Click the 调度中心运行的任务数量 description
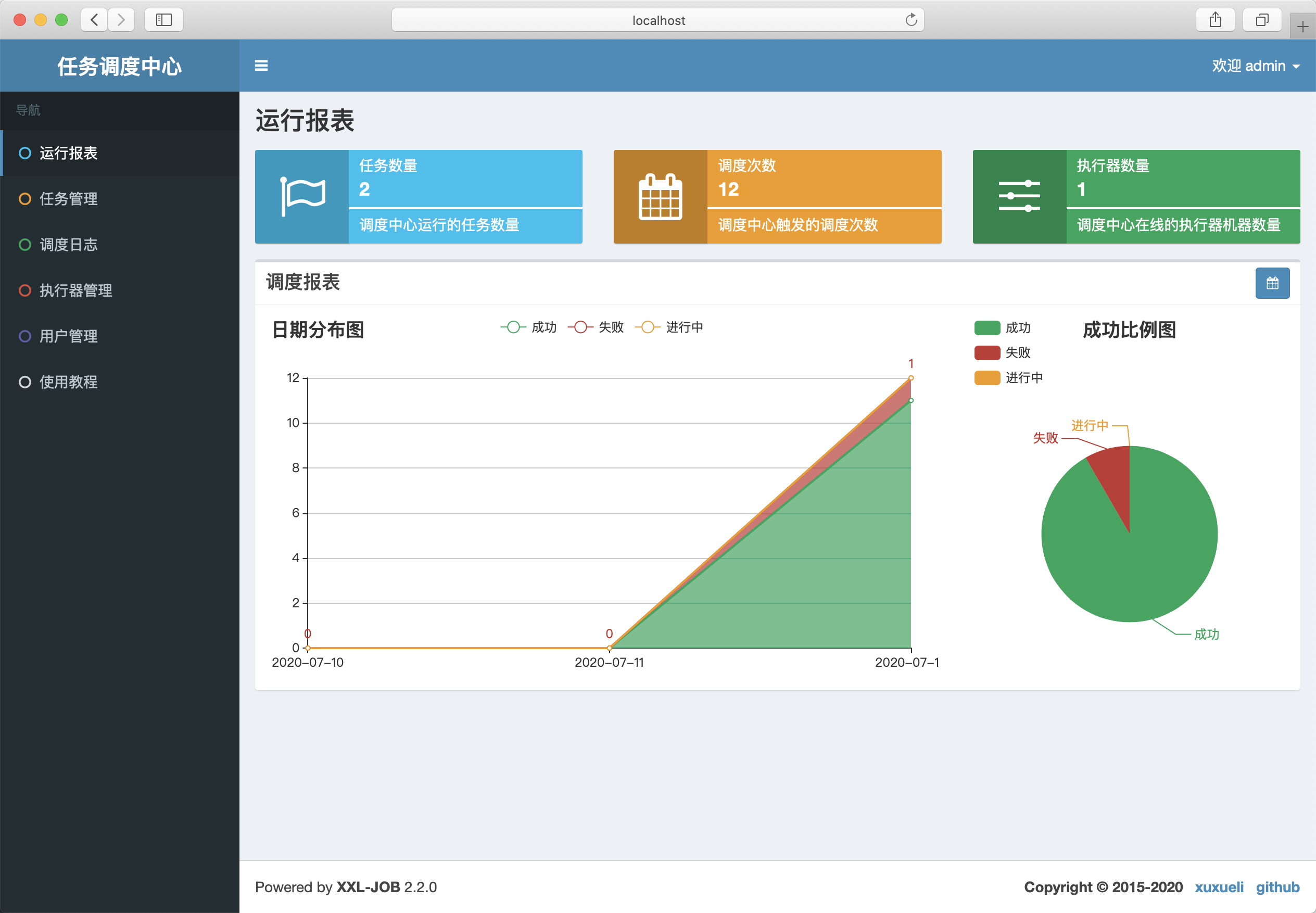Image resolution: width=1316 pixels, height=913 pixels. tap(439, 225)
